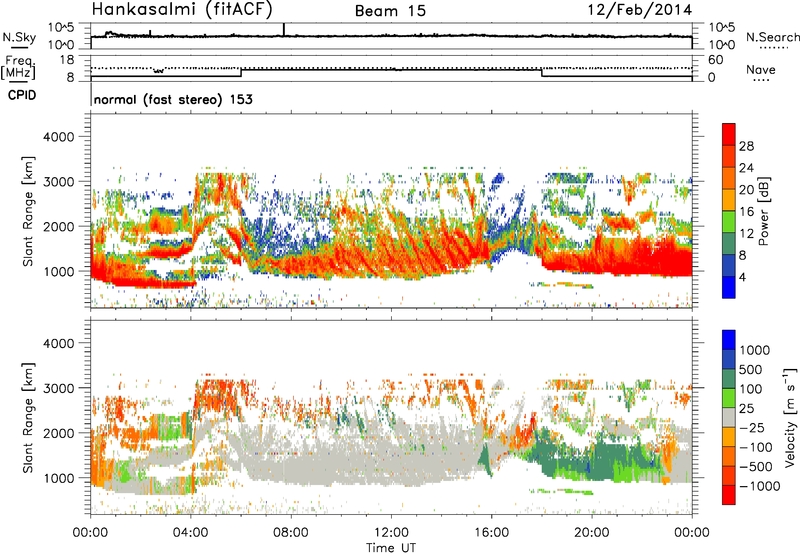
Task: Click the grey band of Velocity colorbar
Action: [x=729, y=418]
